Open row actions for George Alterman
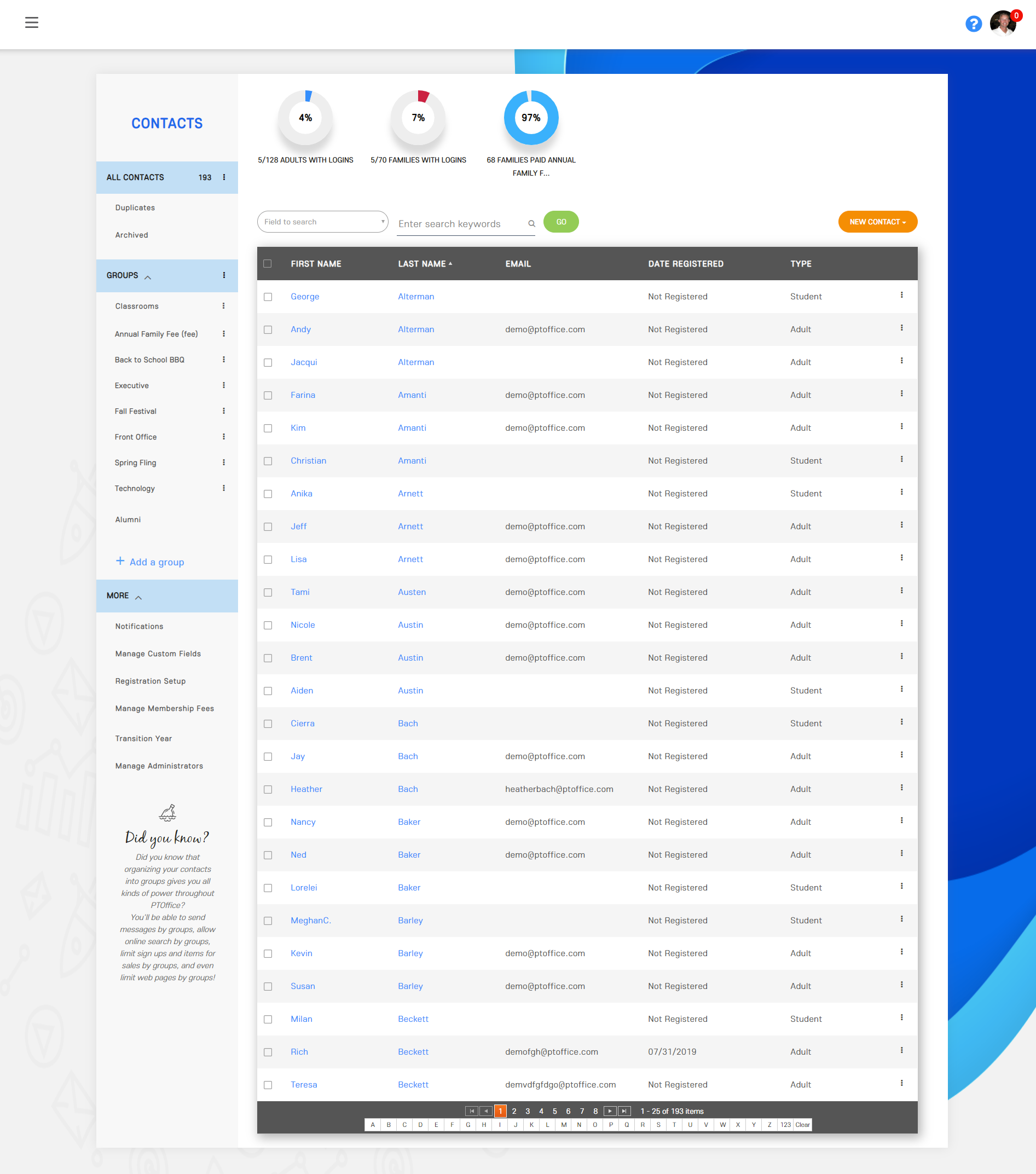Image resolution: width=1036 pixels, height=1174 pixels. (x=901, y=295)
